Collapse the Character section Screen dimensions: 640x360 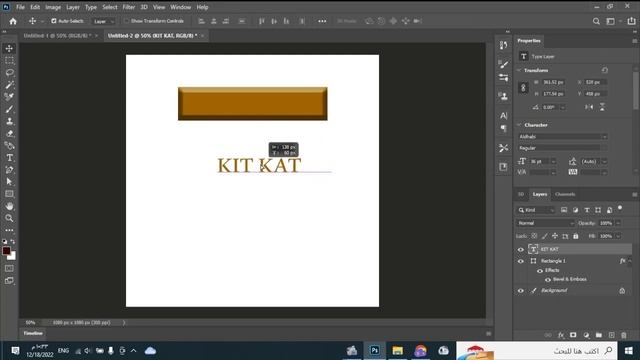coord(519,125)
